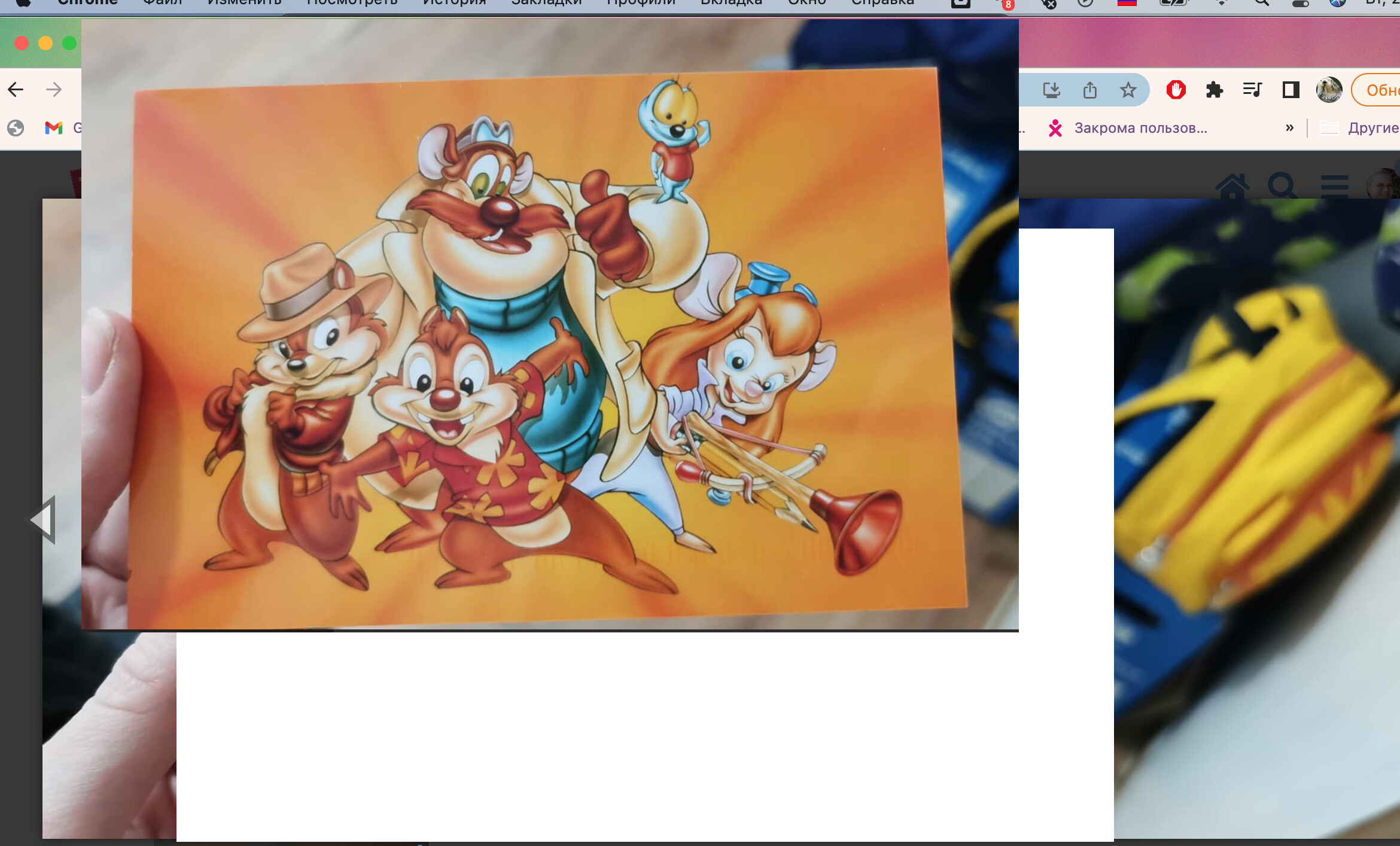
Task: Open the site user avatar photo
Action: click(1383, 184)
